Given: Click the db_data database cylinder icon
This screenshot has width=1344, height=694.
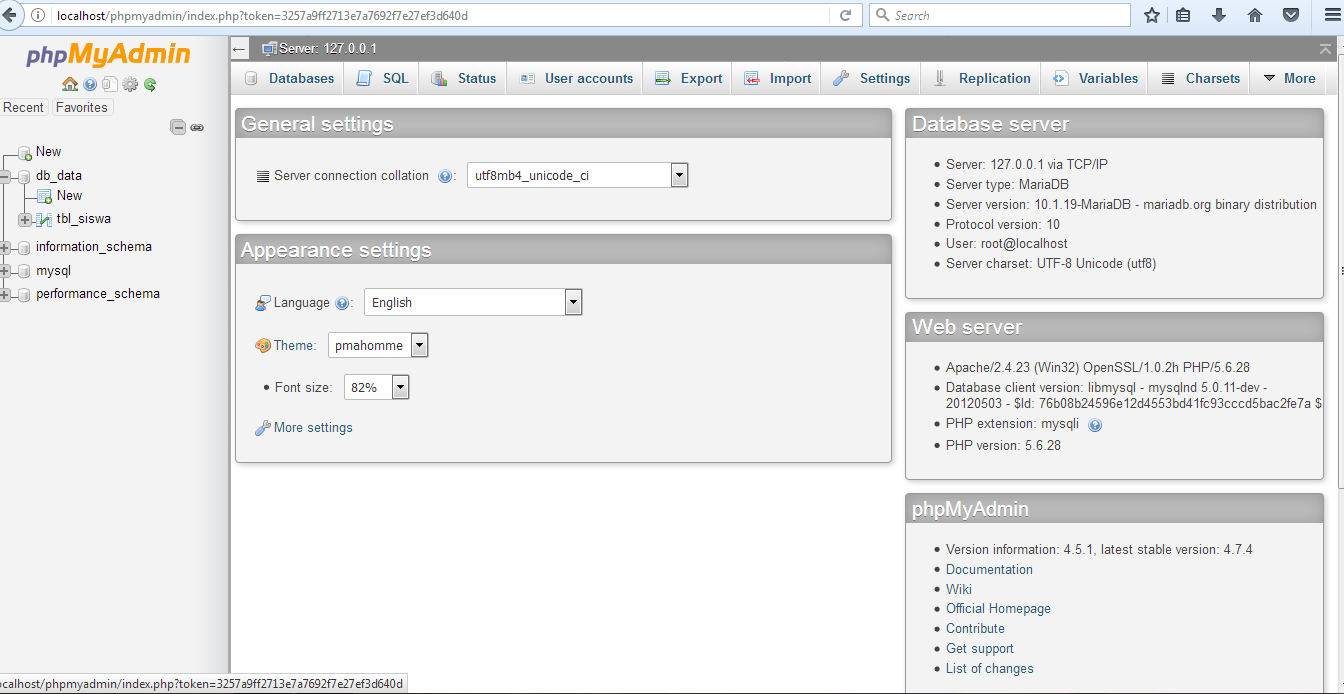Looking at the screenshot, I should (x=24, y=176).
